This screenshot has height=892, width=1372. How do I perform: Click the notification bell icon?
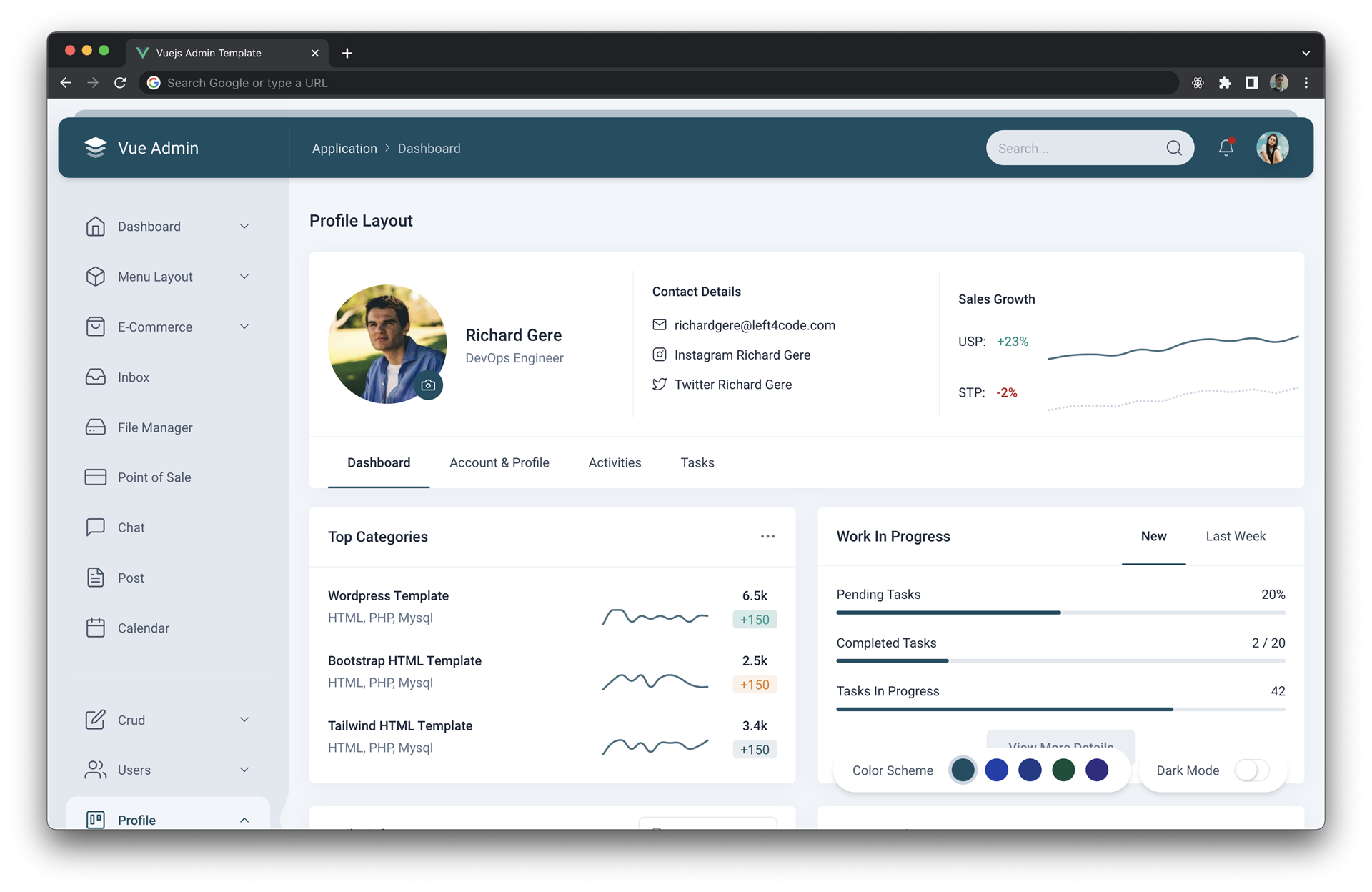coord(1226,148)
